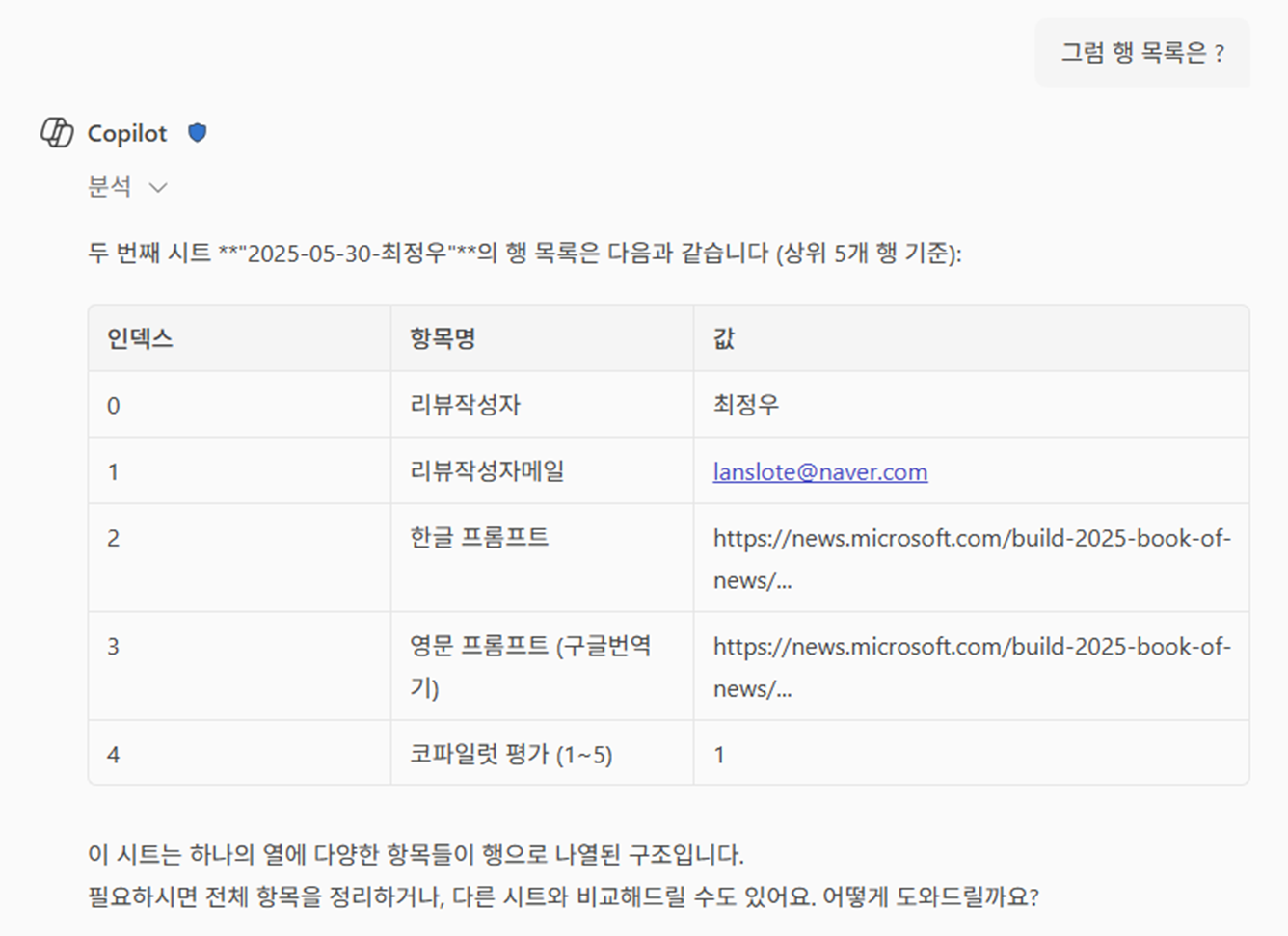Image resolution: width=1288 pixels, height=936 pixels.
Task: Click the 값 column header
Action: pyautogui.click(x=972, y=338)
